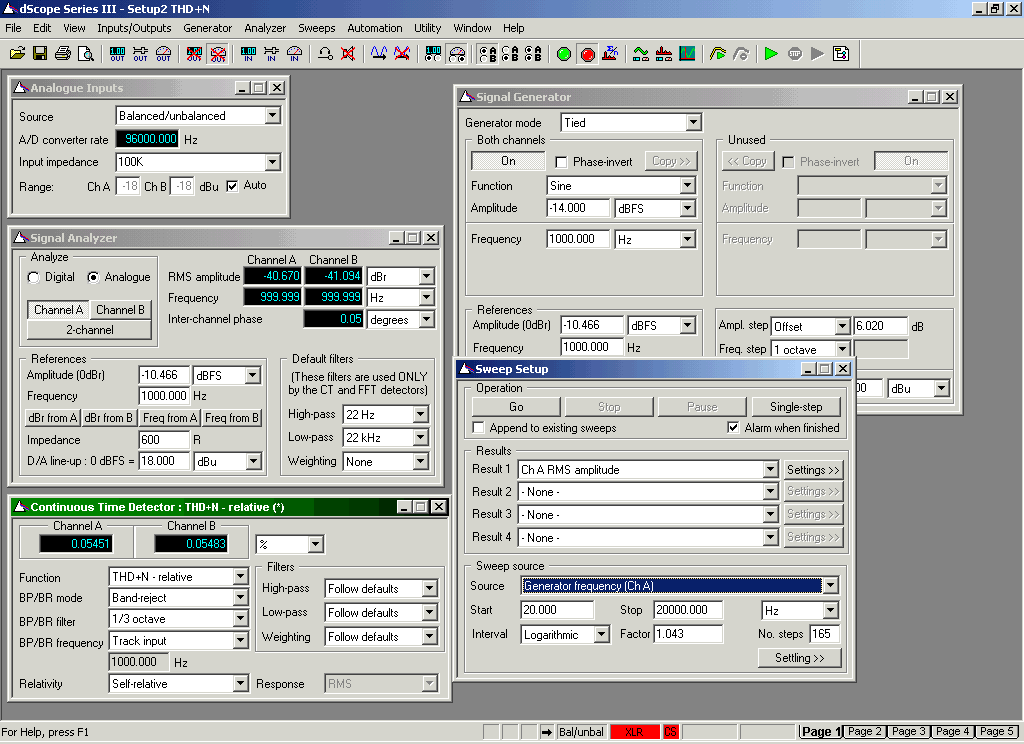Click the blue waveform with arrow icon
Viewport: 1024px width, 744px height.
tap(379, 54)
